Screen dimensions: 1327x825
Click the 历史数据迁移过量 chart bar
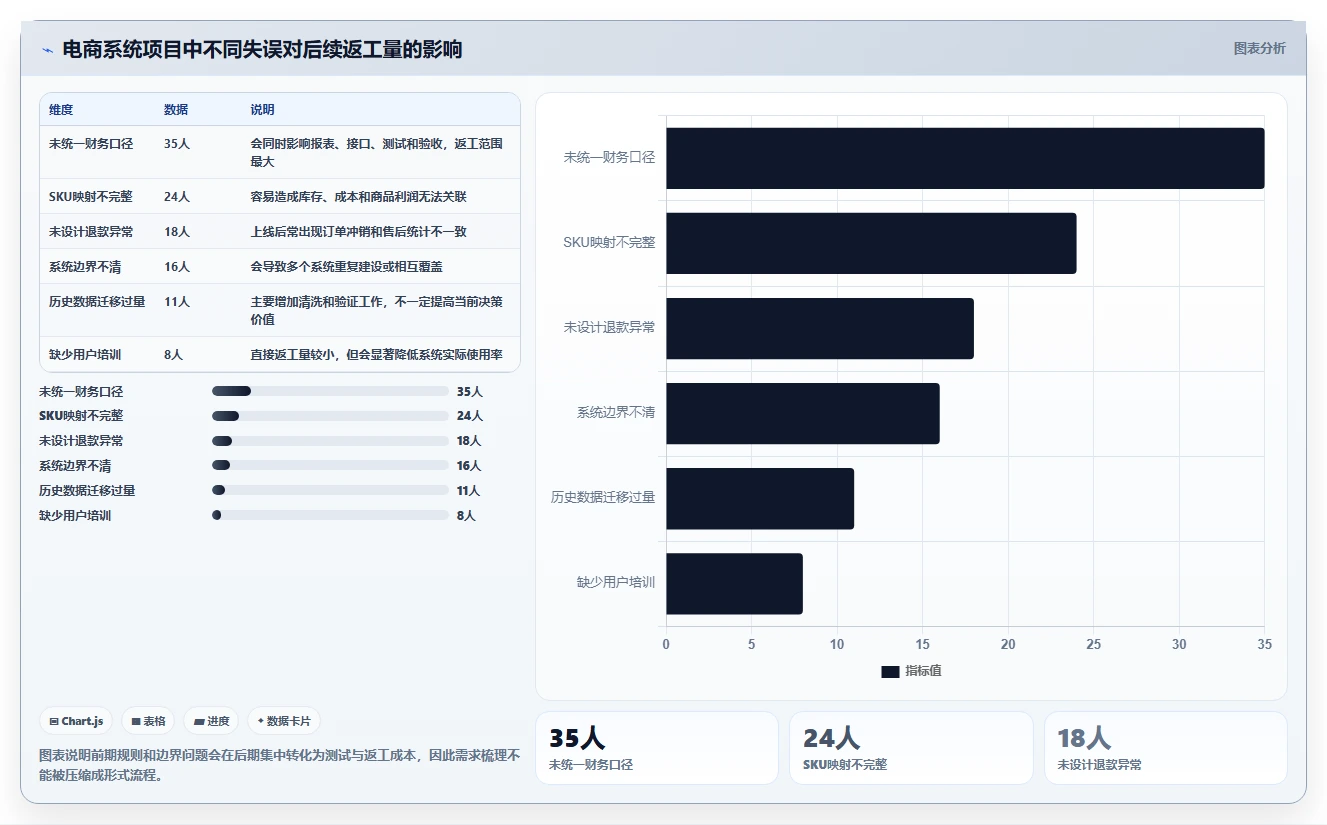[x=760, y=498]
